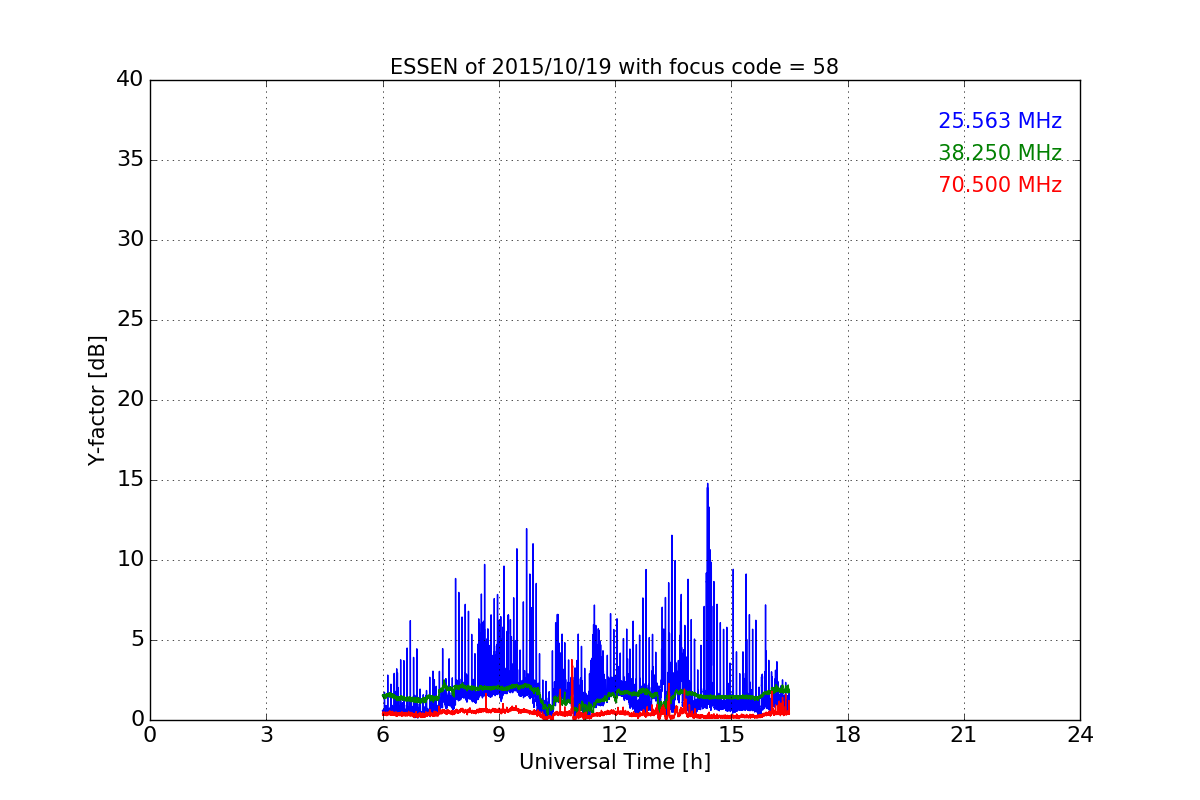Click the x-axis tick label 3
The image size is (1200, 800).
click(266, 735)
